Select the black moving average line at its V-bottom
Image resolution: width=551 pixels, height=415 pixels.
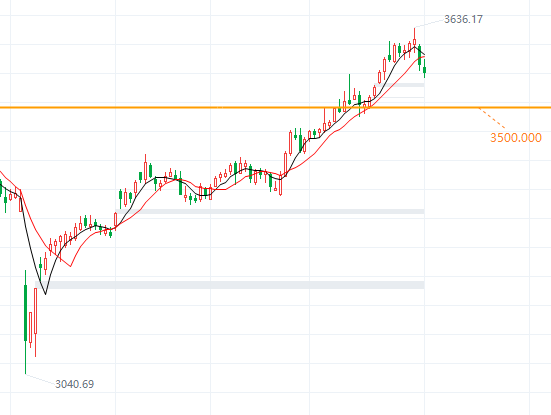[x=45, y=293]
